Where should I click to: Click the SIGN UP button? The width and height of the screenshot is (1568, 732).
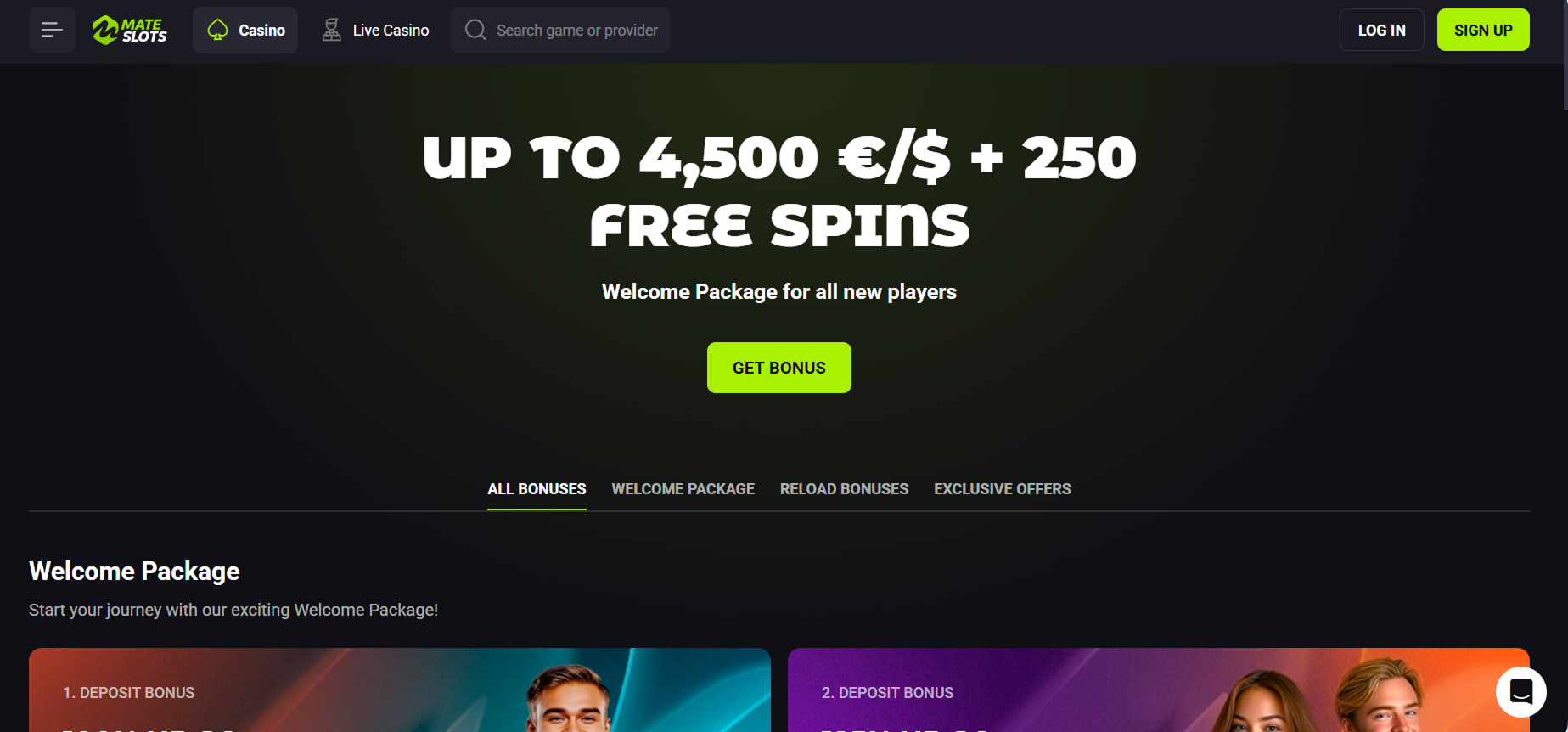[x=1483, y=30]
